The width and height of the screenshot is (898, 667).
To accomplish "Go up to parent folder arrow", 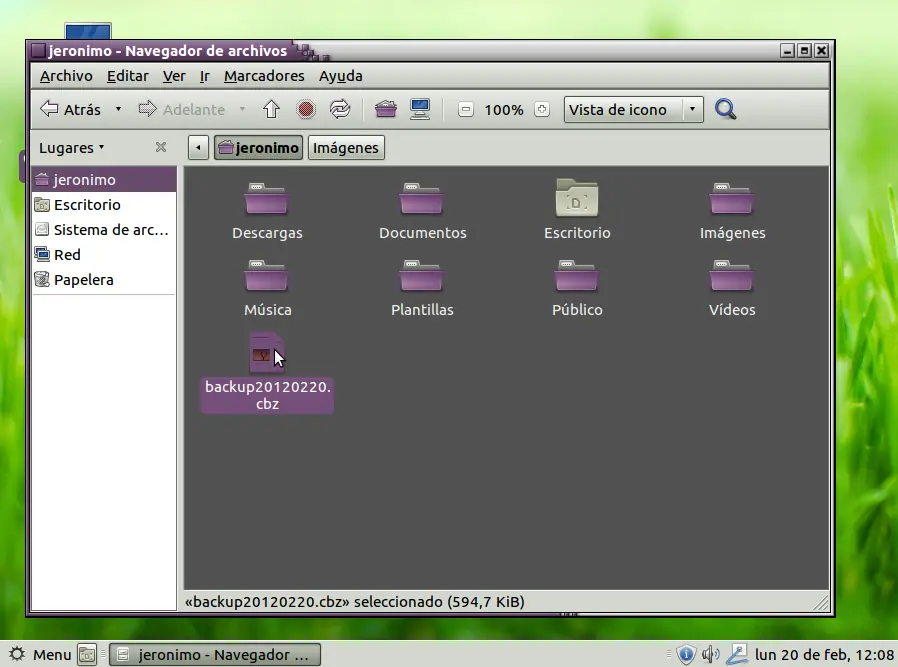I will (271, 109).
